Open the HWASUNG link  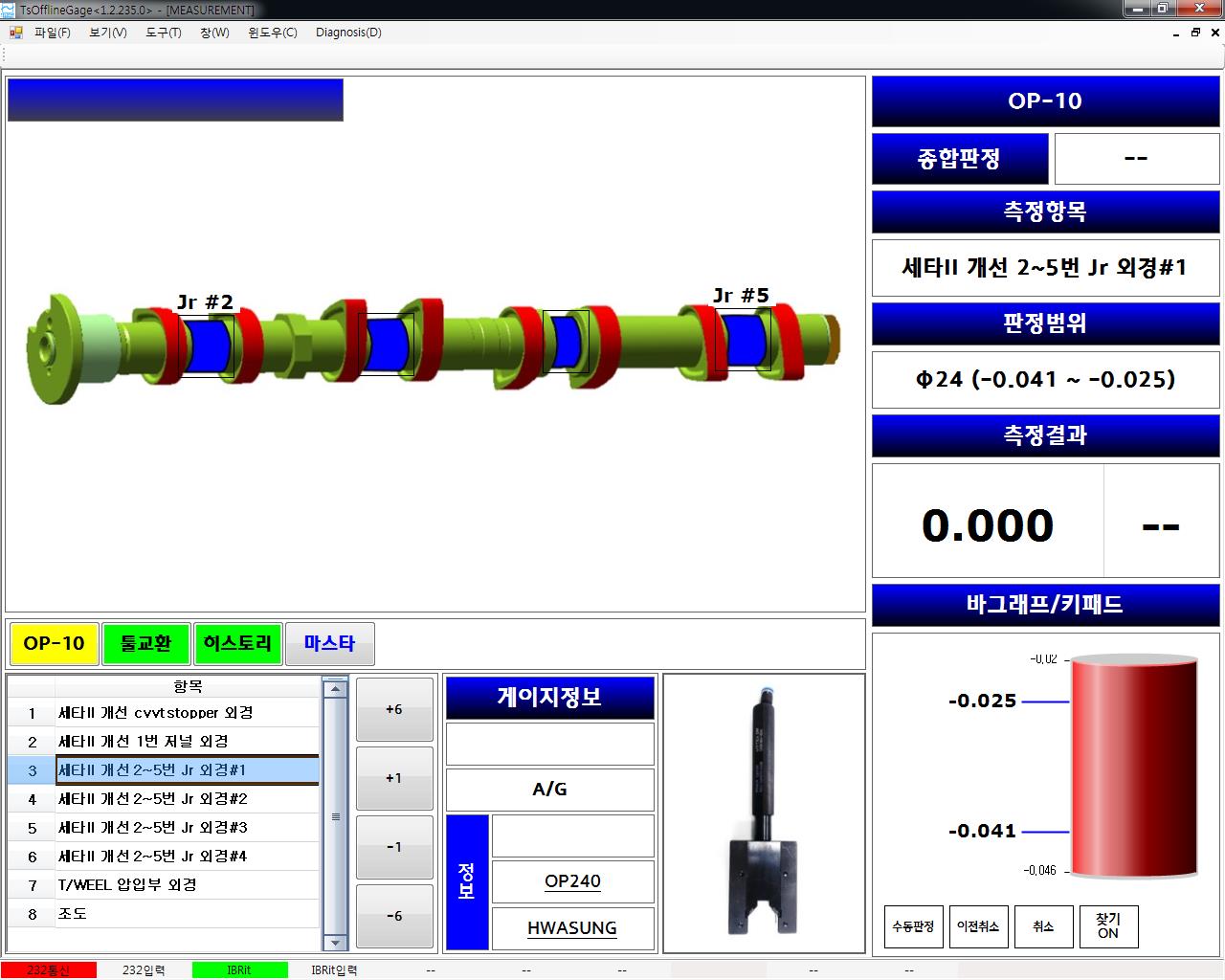(572, 928)
